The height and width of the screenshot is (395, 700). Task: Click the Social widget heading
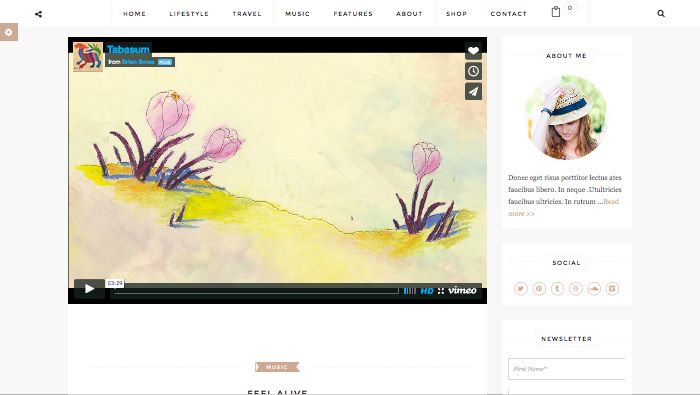pyautogui.click(x=566, y=263)
